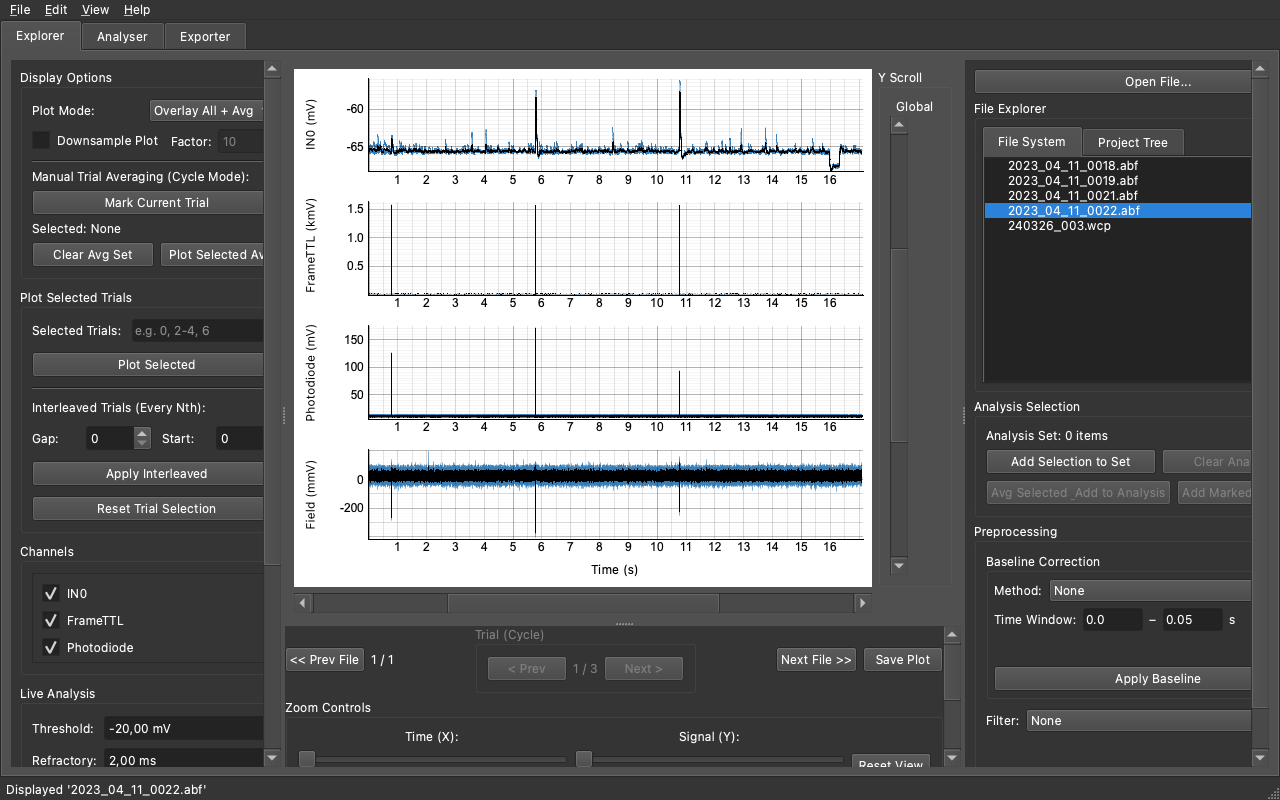Click the Mark Current Trial button

tap(149, 203)
